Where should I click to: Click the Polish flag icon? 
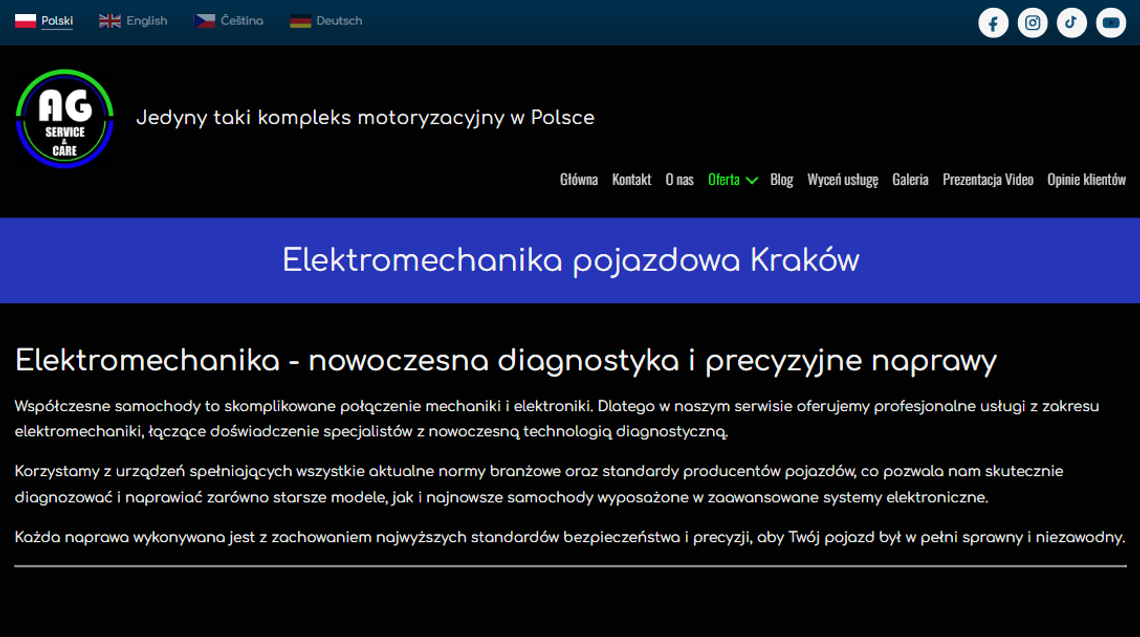click(x=25, y=21)
